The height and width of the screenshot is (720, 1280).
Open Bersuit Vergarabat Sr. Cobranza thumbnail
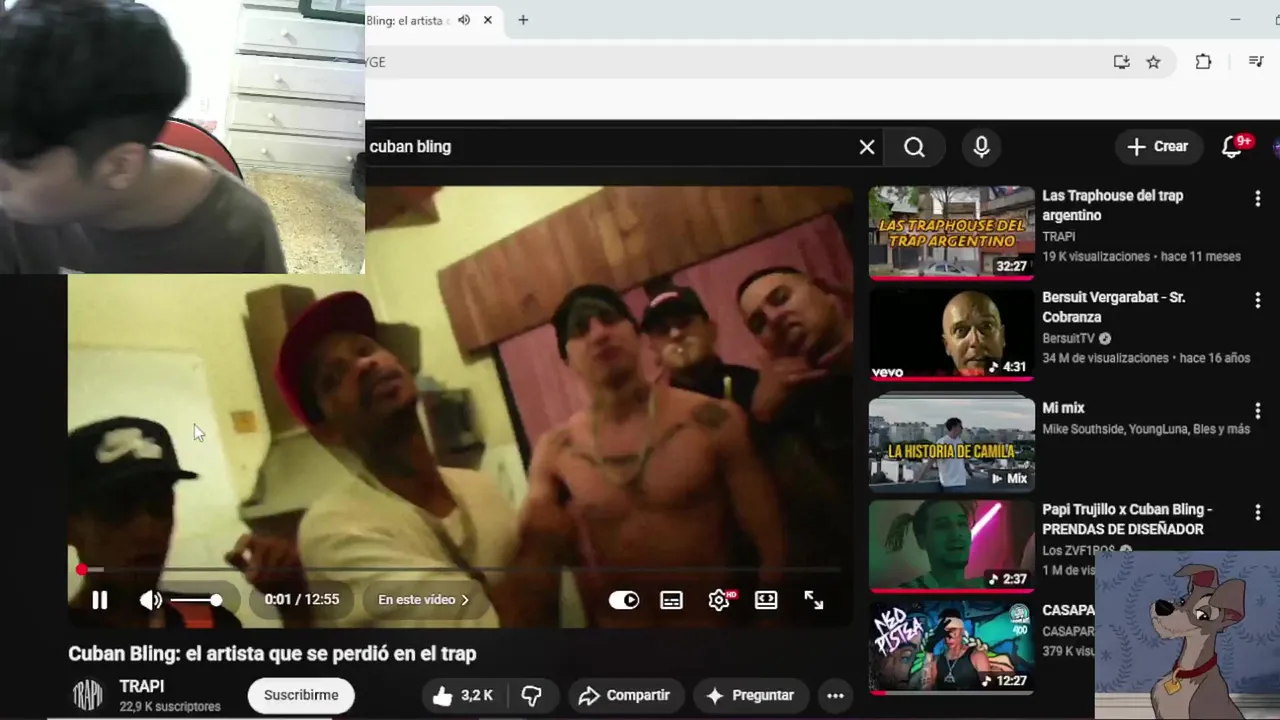(951, 334)
